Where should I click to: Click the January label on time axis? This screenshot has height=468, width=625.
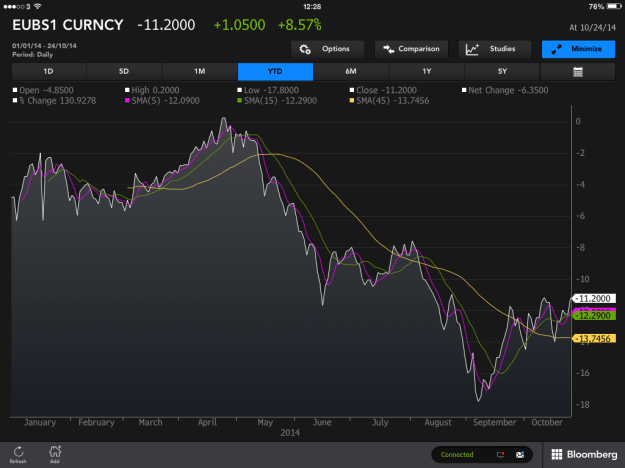point(40,423)
